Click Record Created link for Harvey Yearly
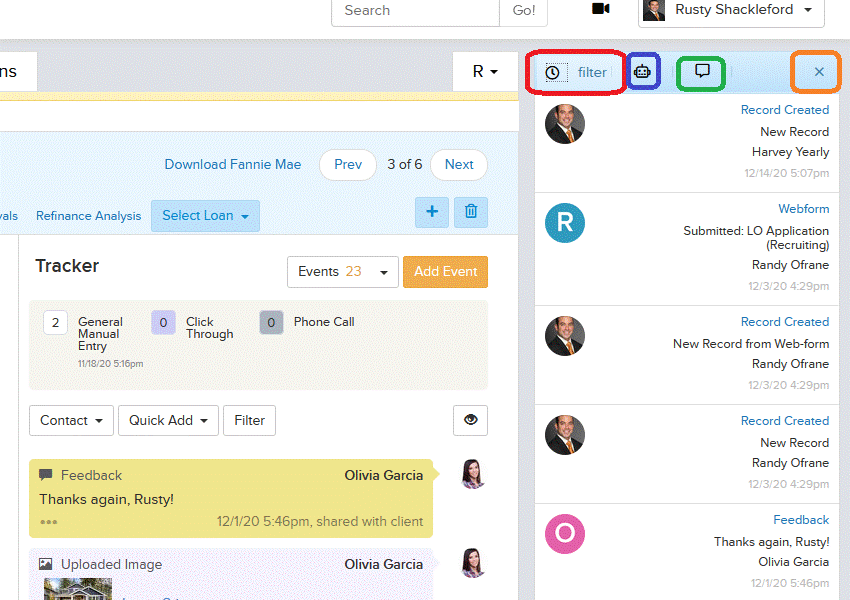The height and width of the screenshot is (600, 850). coord(784,110)
